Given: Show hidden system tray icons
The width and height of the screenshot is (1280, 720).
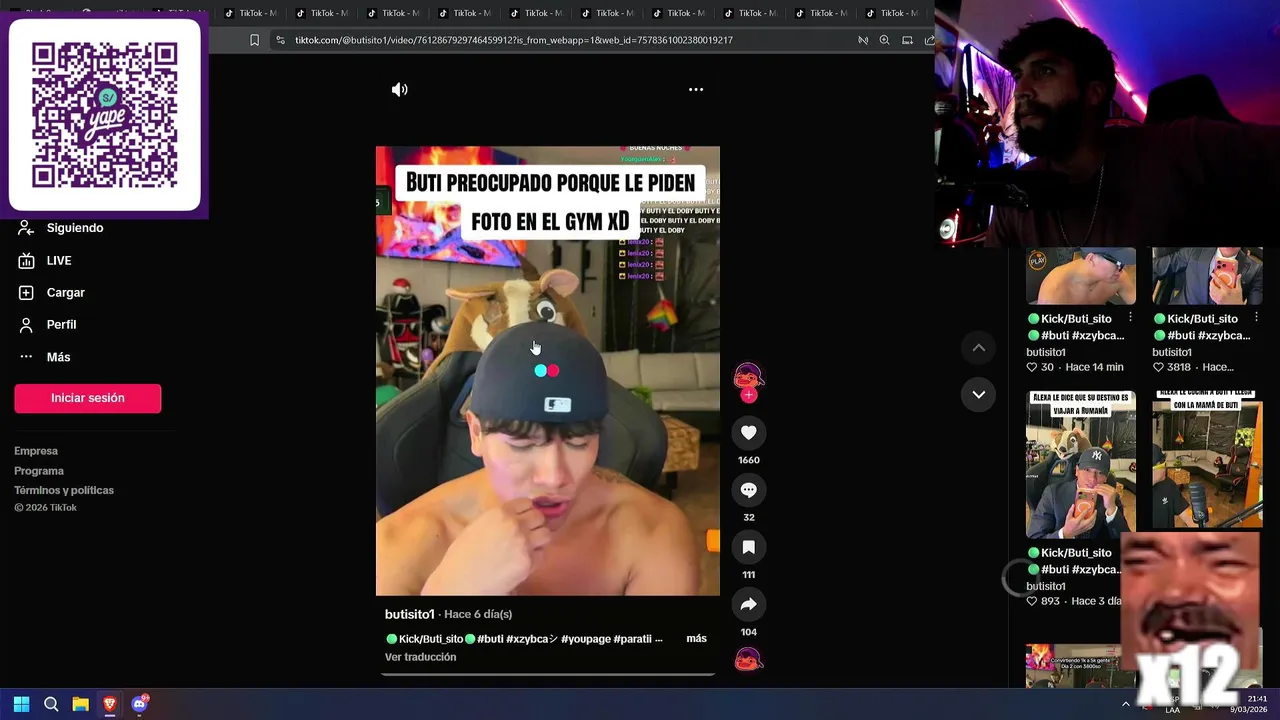Looking at the screenshot, I should point(1125,704).
